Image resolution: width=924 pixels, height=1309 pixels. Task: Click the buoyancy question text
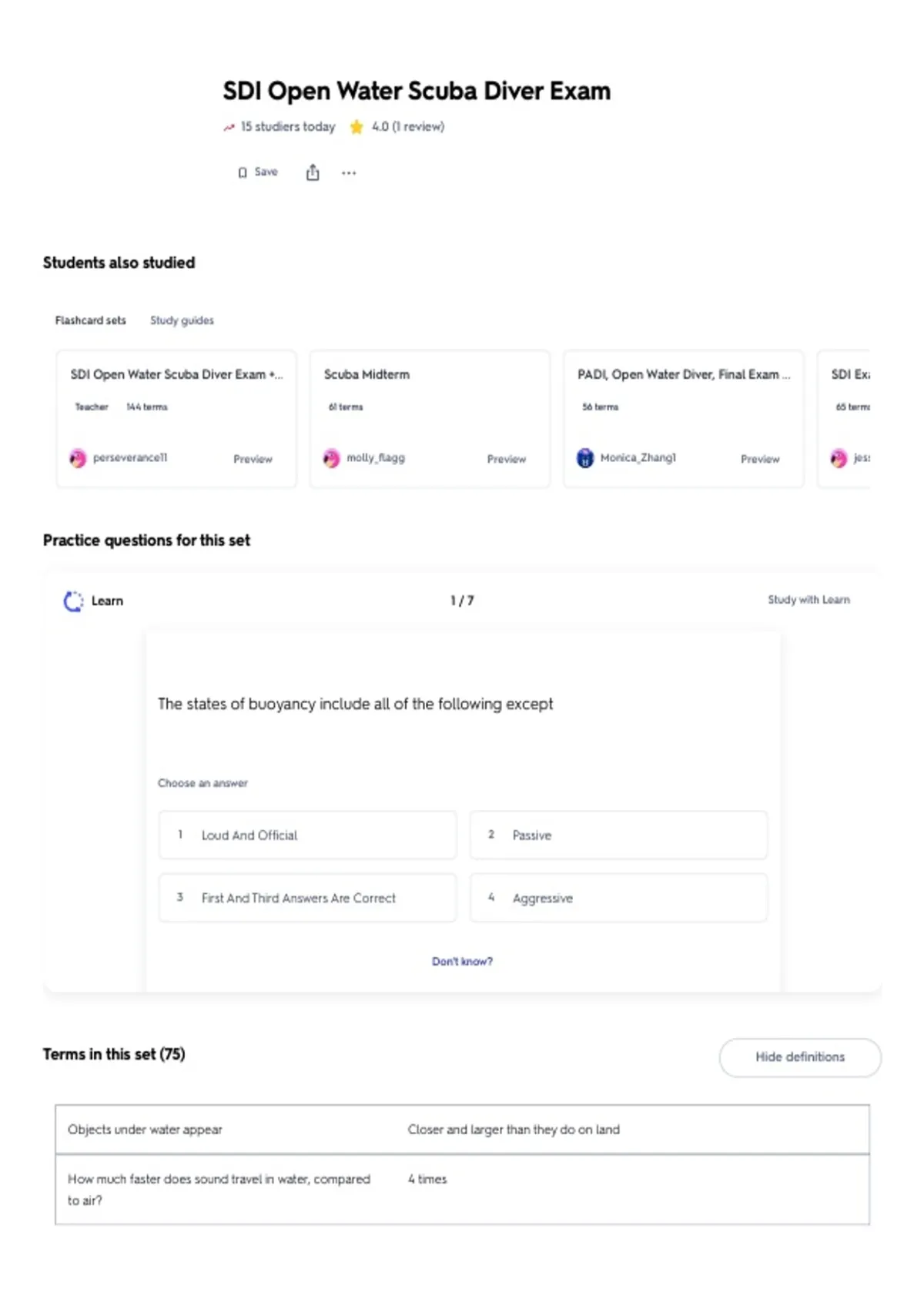(x=356, y=704)
